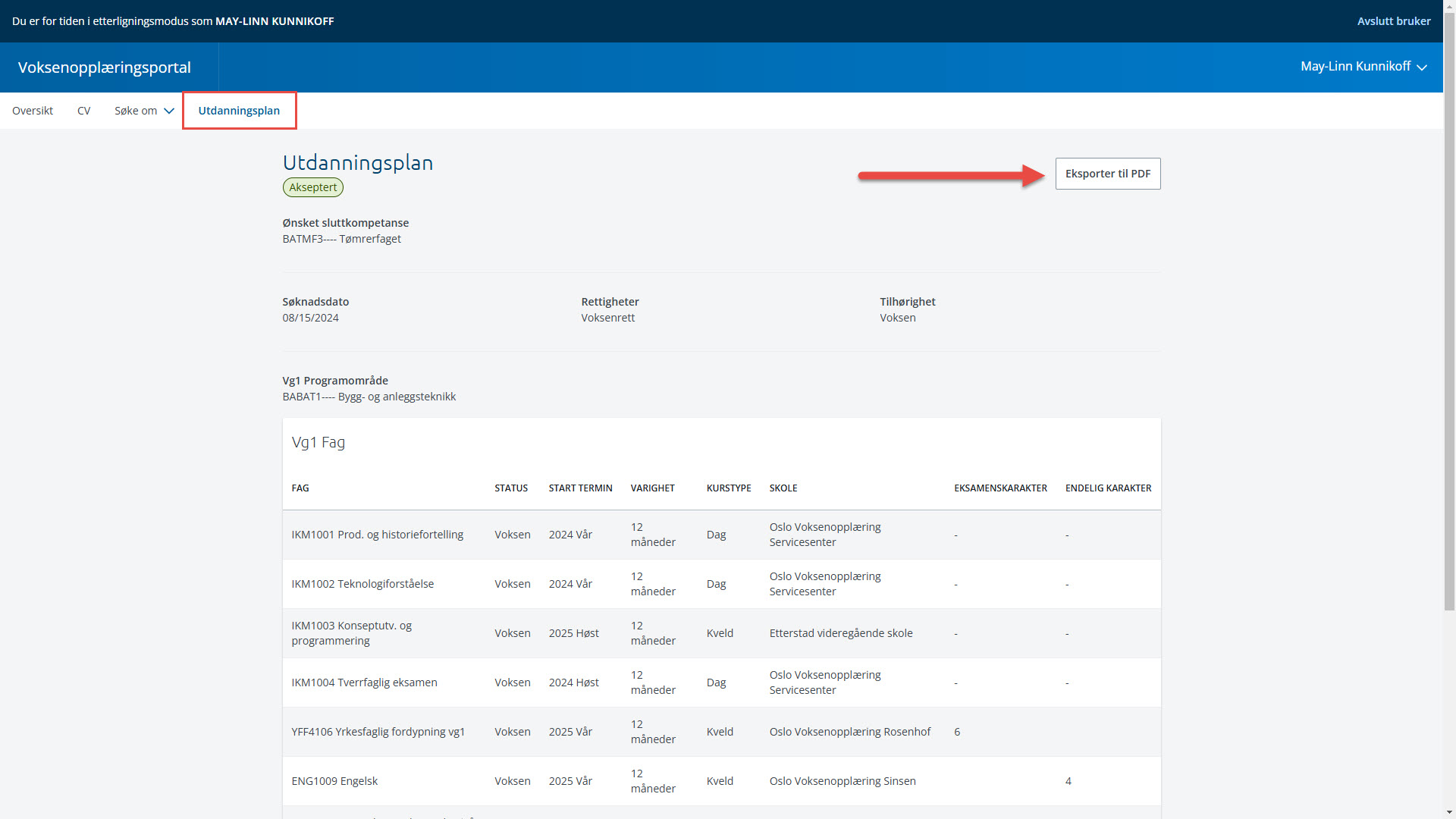Open the Utdanningsplan tab

[239, 111]
